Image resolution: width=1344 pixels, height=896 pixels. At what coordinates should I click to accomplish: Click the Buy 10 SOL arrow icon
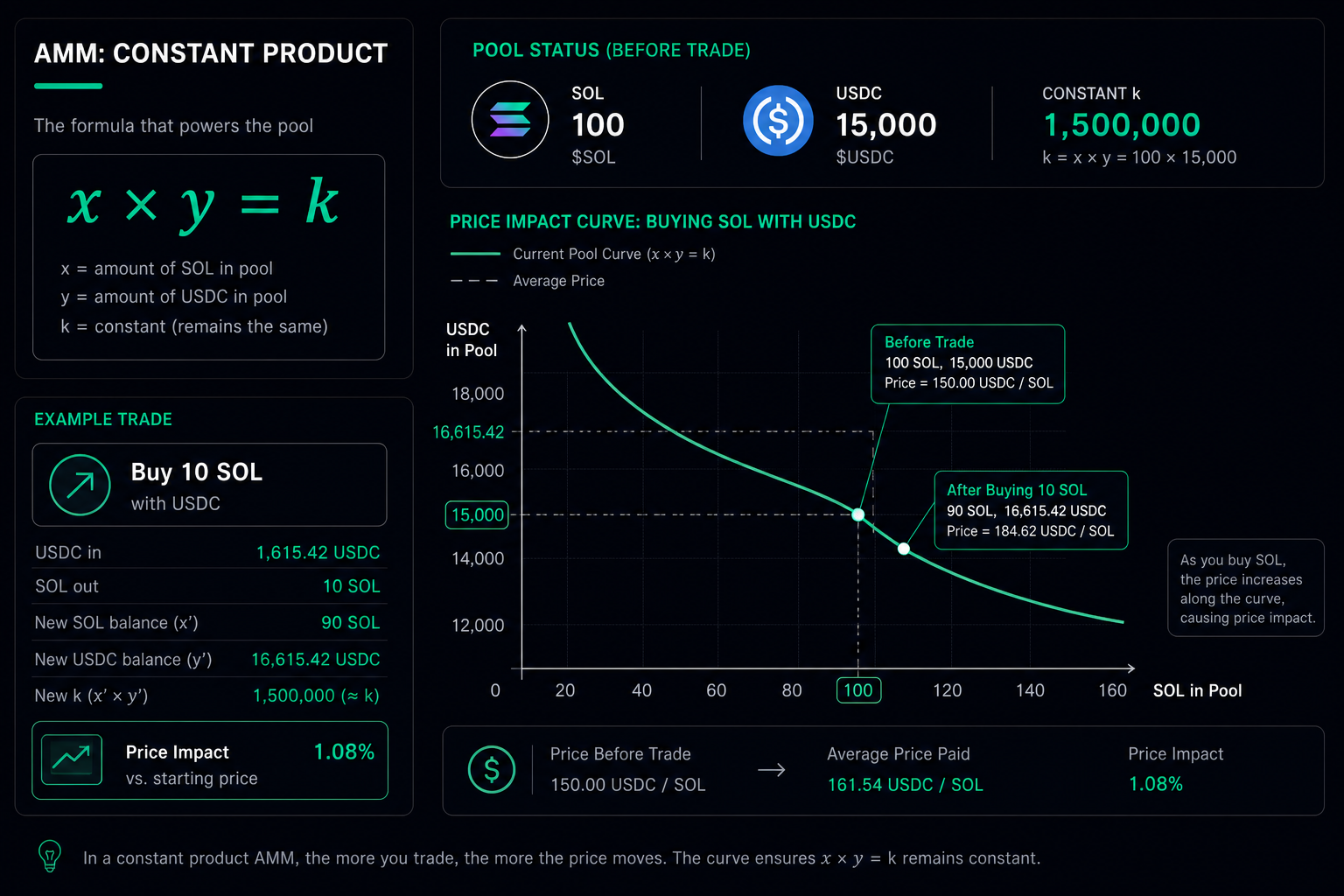80,485
